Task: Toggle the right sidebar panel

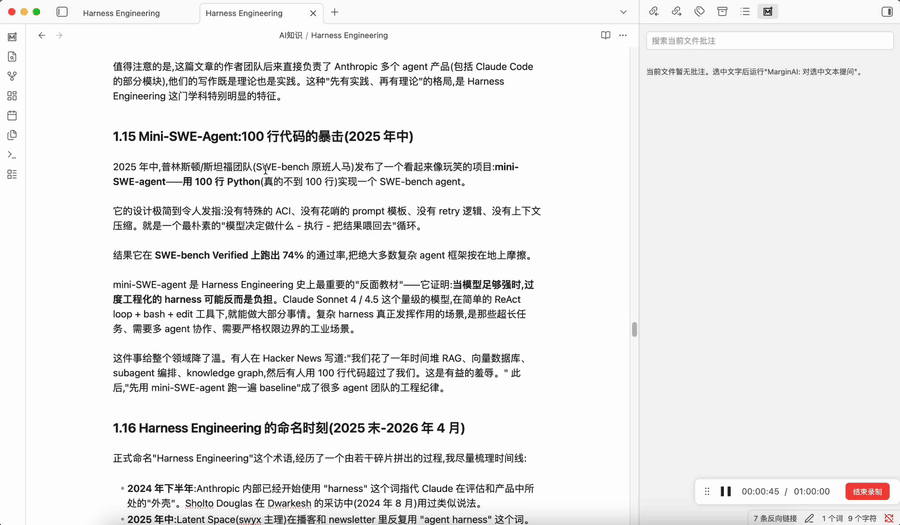Action: coord(887,11)
